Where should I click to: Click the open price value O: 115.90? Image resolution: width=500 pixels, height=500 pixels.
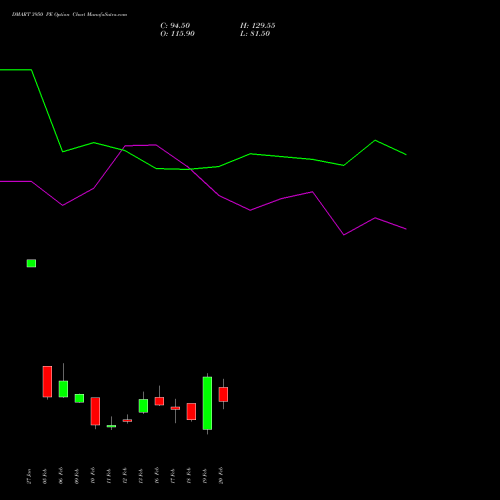click(177, 34)
